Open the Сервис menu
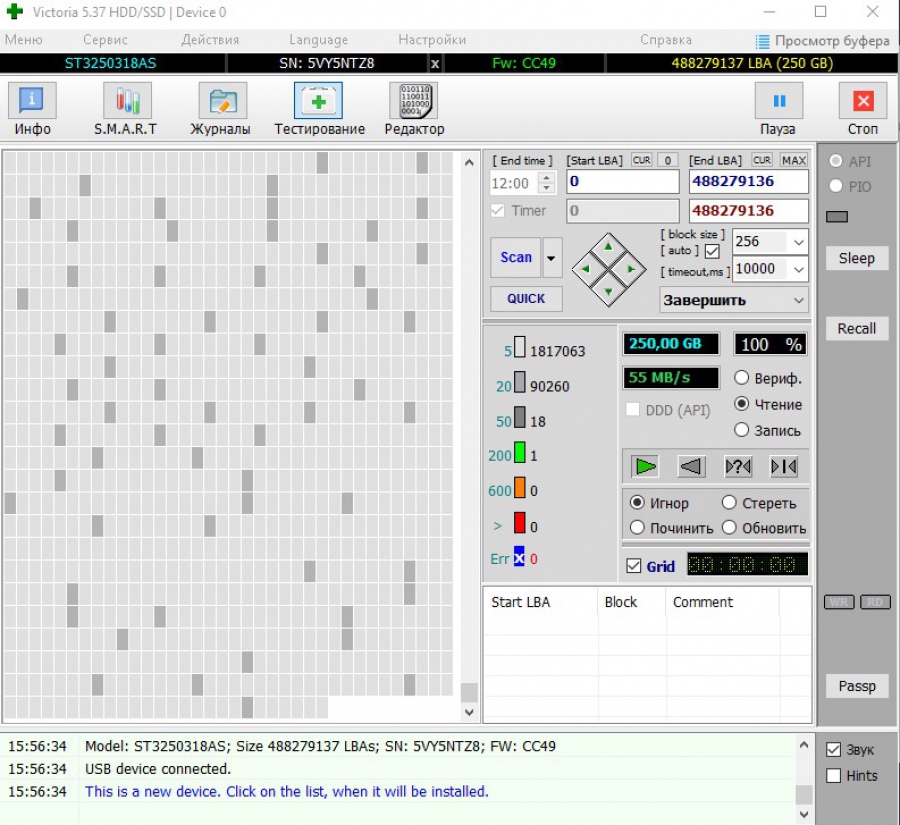Screen dimensions: 900x825 coord(105,40)
